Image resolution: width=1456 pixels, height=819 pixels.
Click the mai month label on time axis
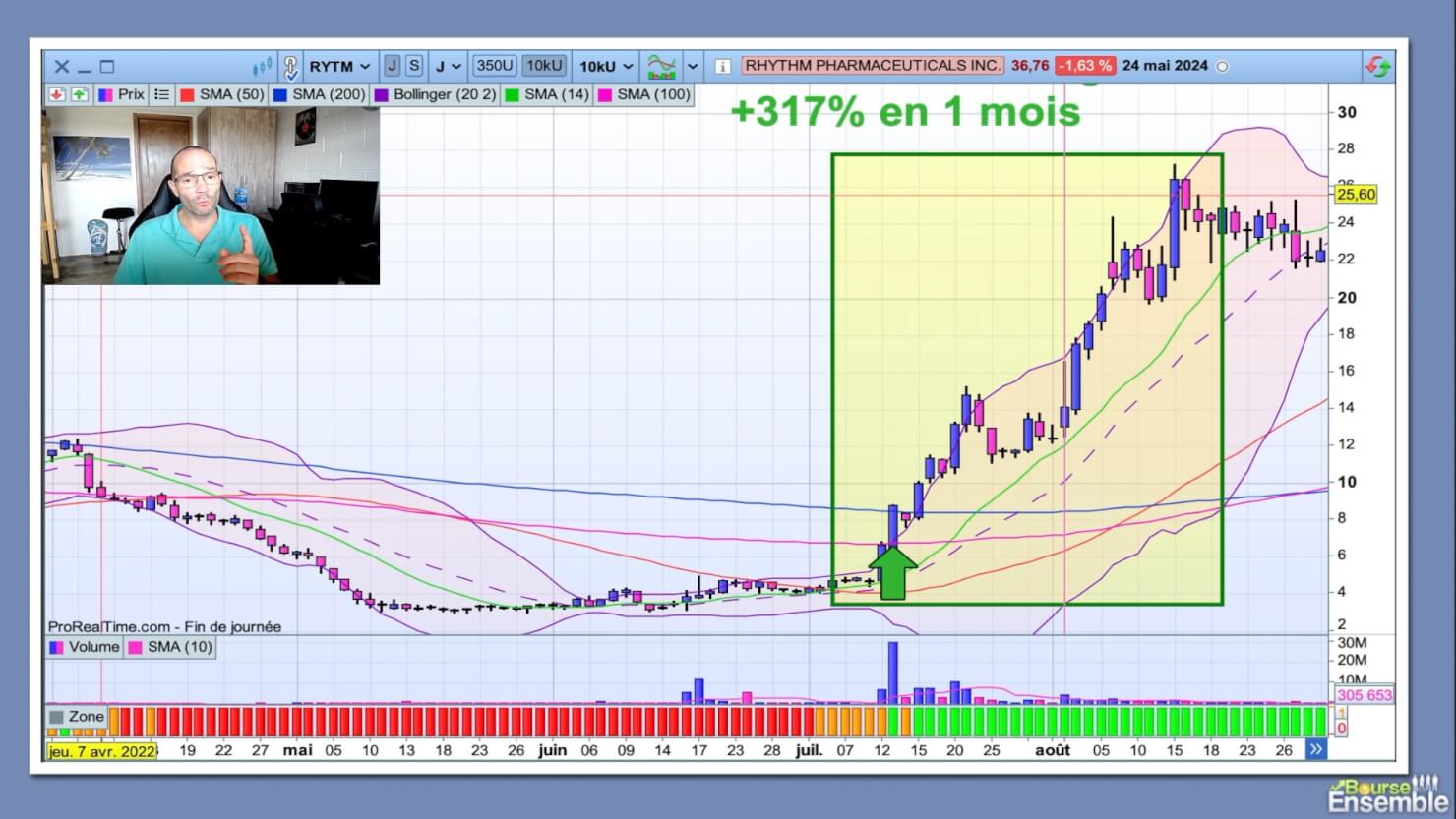297,750
